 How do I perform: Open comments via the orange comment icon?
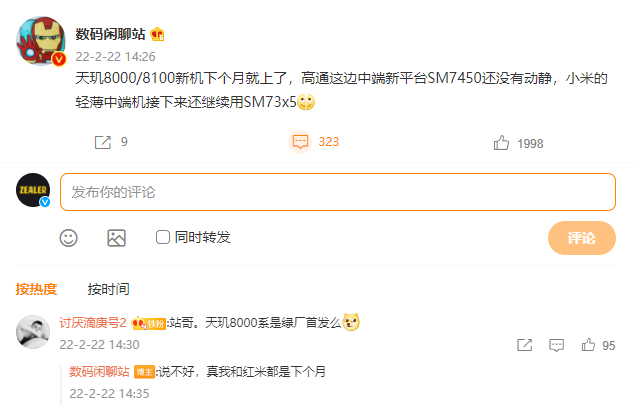300,142
